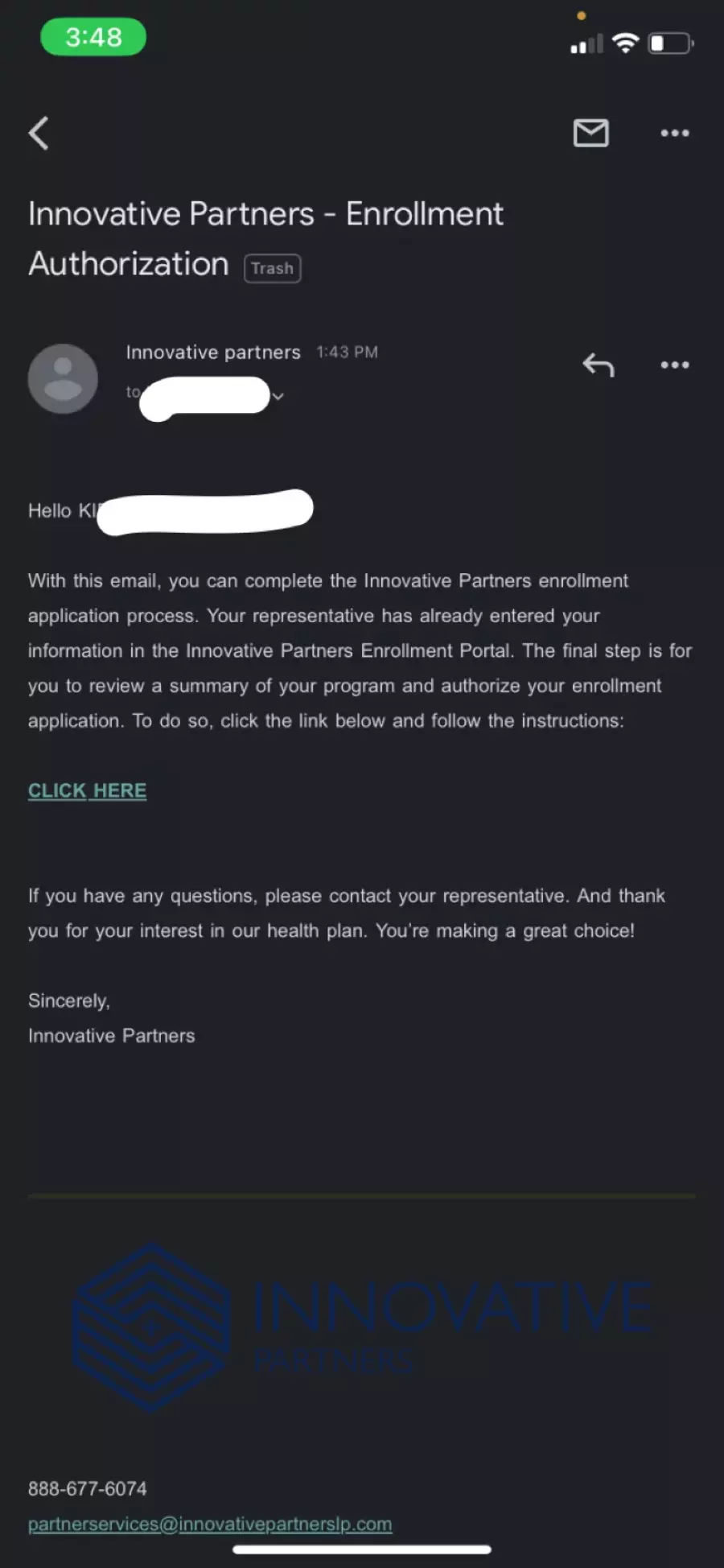Open the top three-dot overflow menu
The image size is (724, 1568).
tap(674, 133)
